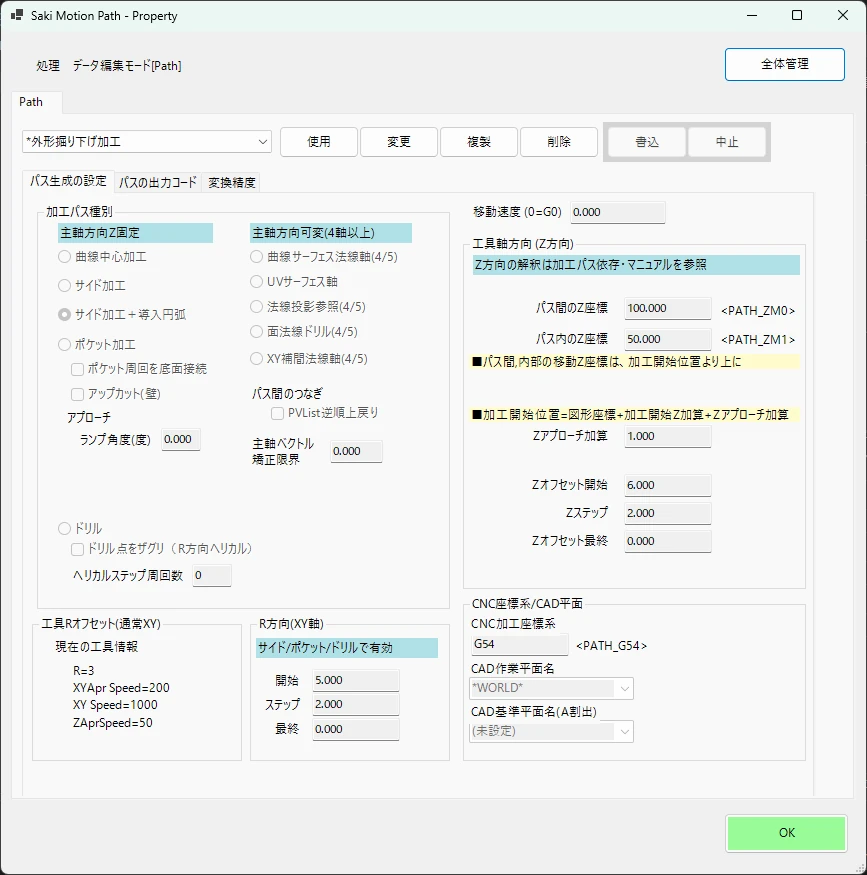Confirm with the green OK button
867x875 pixels.
point(786,833)
